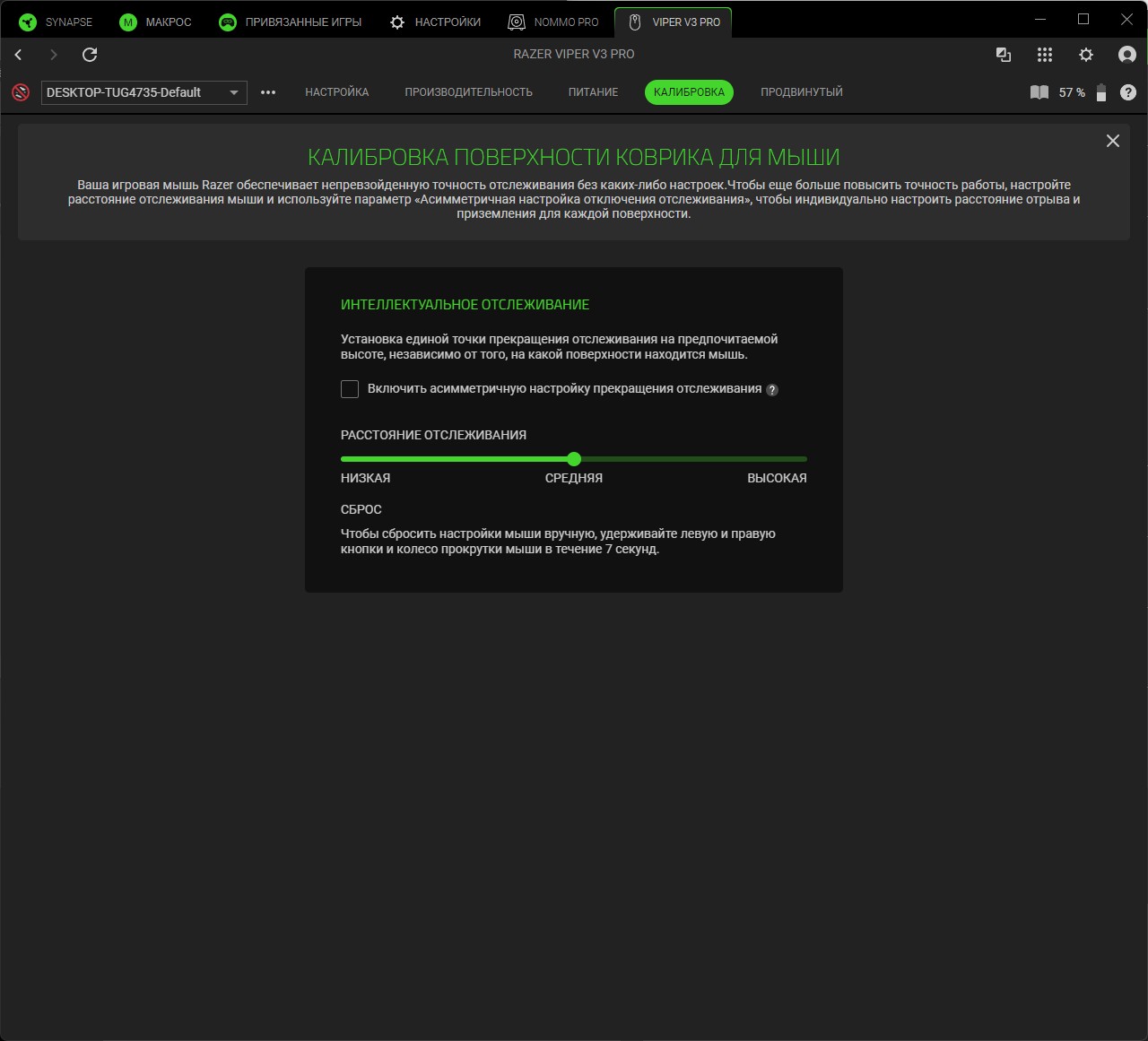Select the Калибровка section
The width and height of the screenshot is (1148, 1041).
[x=689, y=92]
